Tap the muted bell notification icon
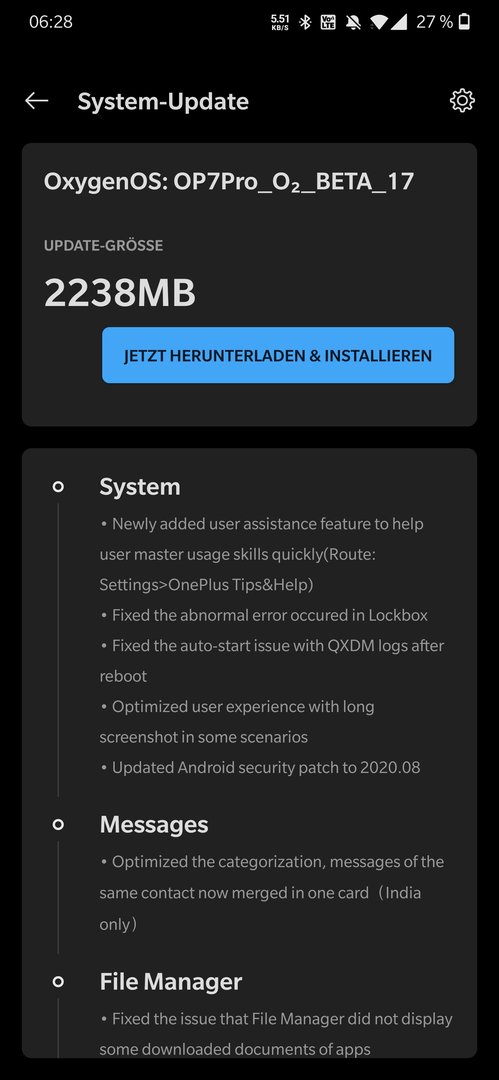Viewport: 499px width, 1080px height. click(354, 22)
